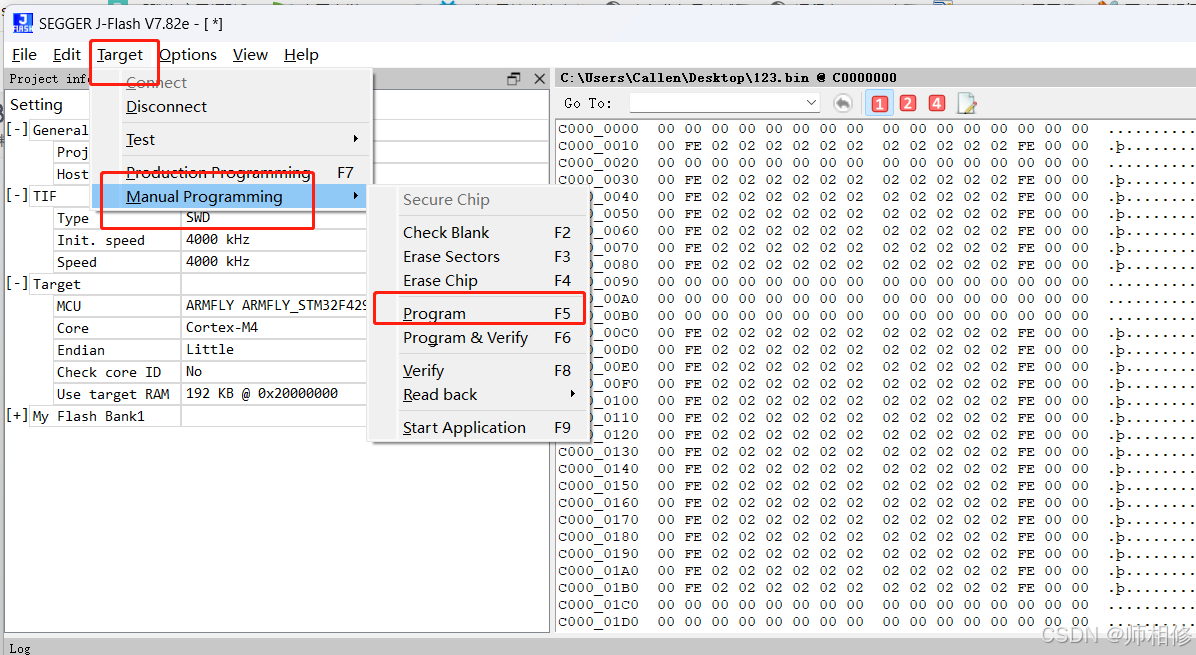The image size is (1196, 655).
Task: Expand the My Flash Bank1 group
Action: click(18, 416)
